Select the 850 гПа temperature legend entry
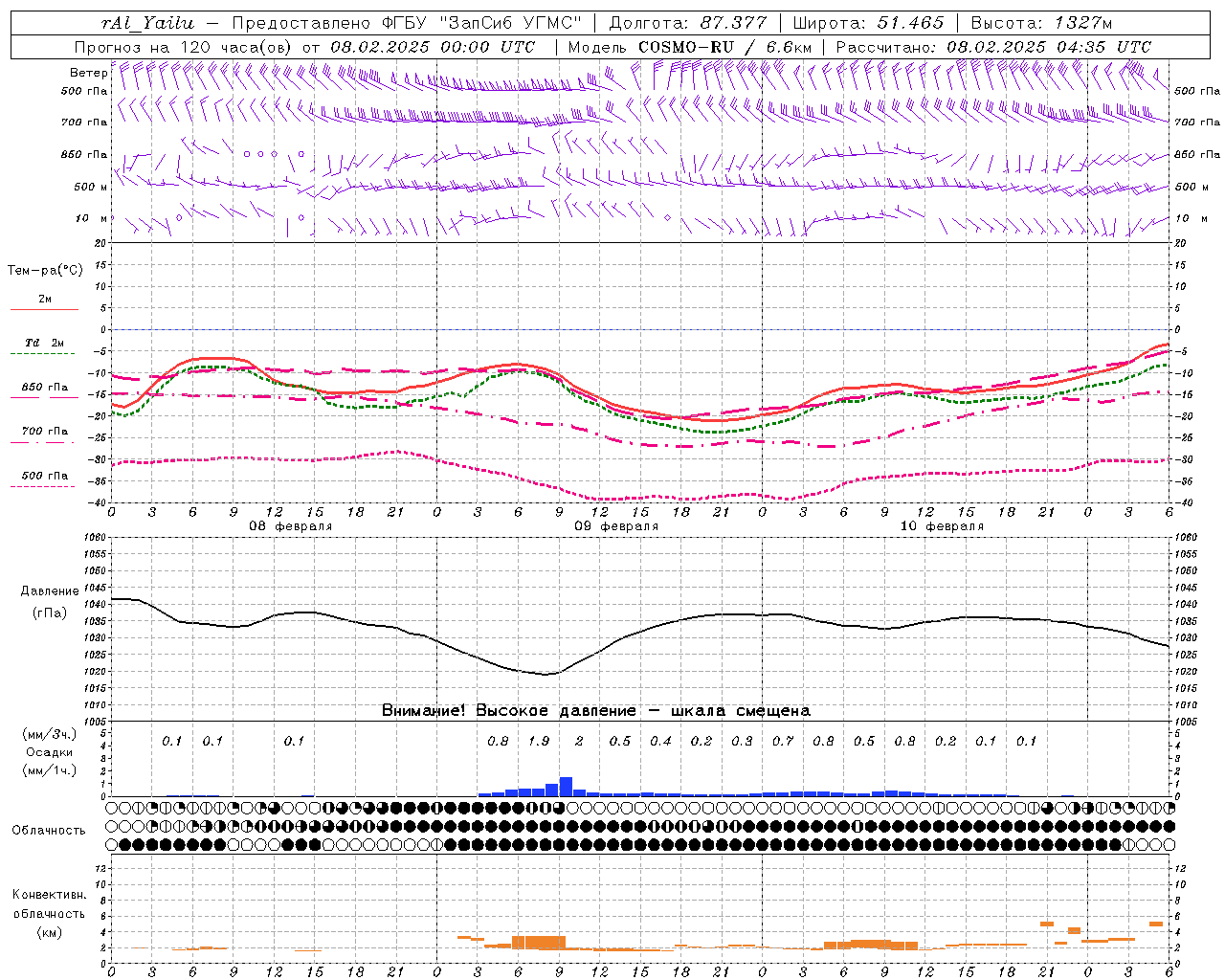The height and width of the screenshot is (980, 1225). (x=45, y=388)
